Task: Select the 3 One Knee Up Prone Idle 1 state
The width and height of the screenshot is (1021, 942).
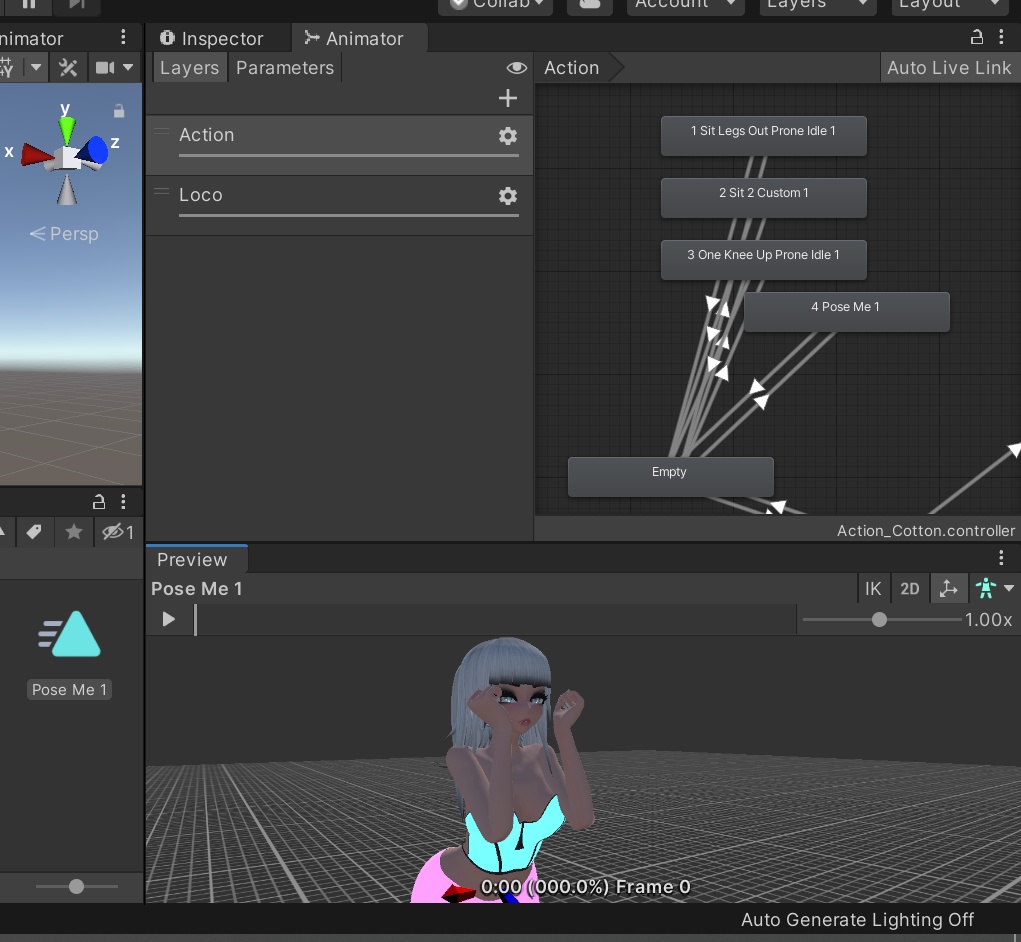Action: pyautogui.click(x=763, y=260)
